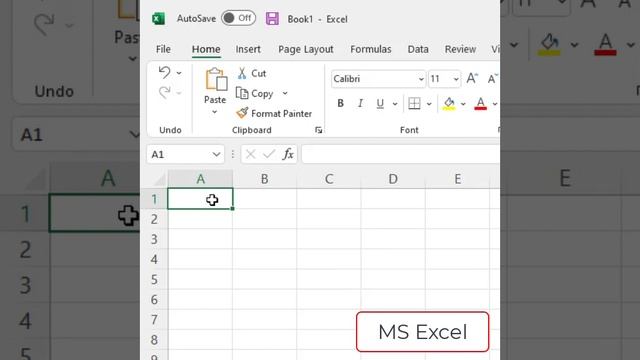Image resolution: width=640 pixels, height=360 pixels.
Task: Click the Excel logo icon in title bar
Action: (158, 19)
